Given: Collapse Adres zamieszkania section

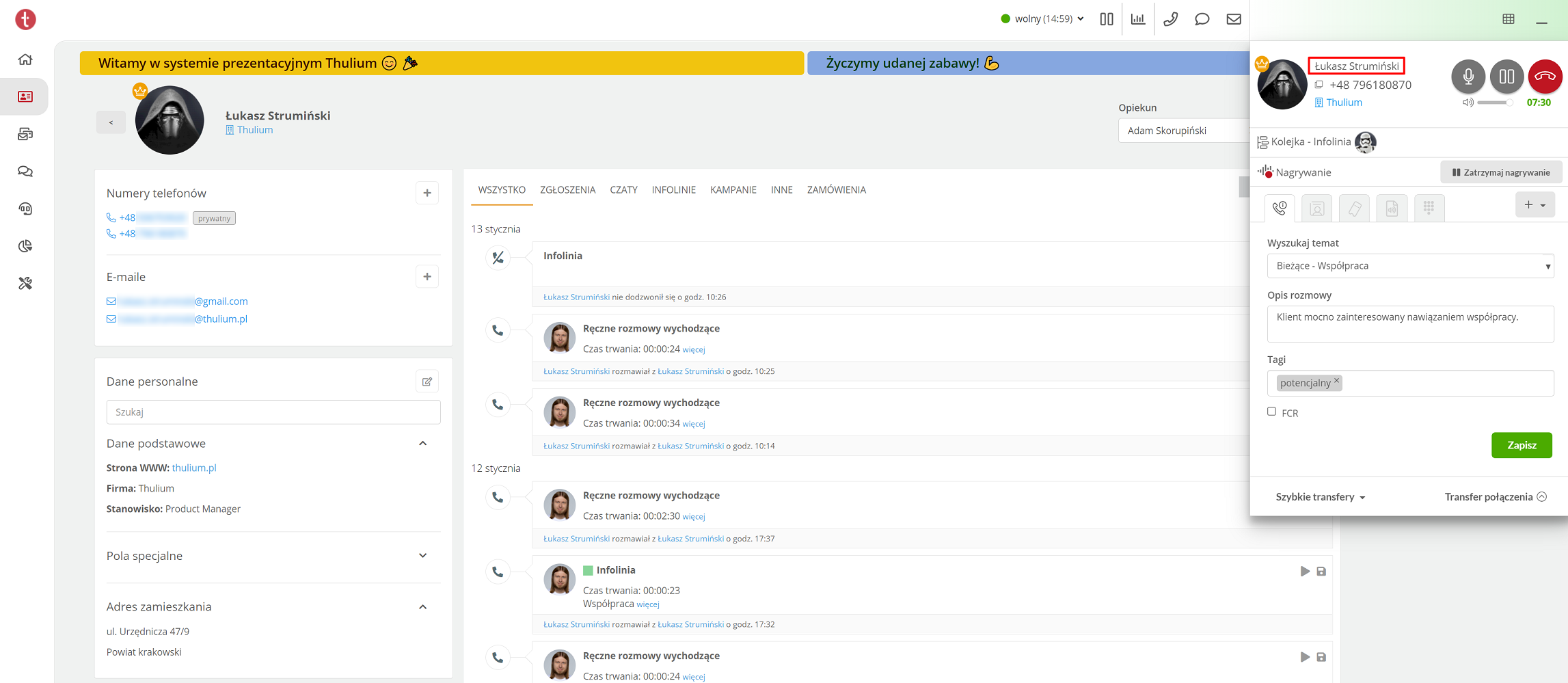Looking at the screenshot, I should pos(422,607).
